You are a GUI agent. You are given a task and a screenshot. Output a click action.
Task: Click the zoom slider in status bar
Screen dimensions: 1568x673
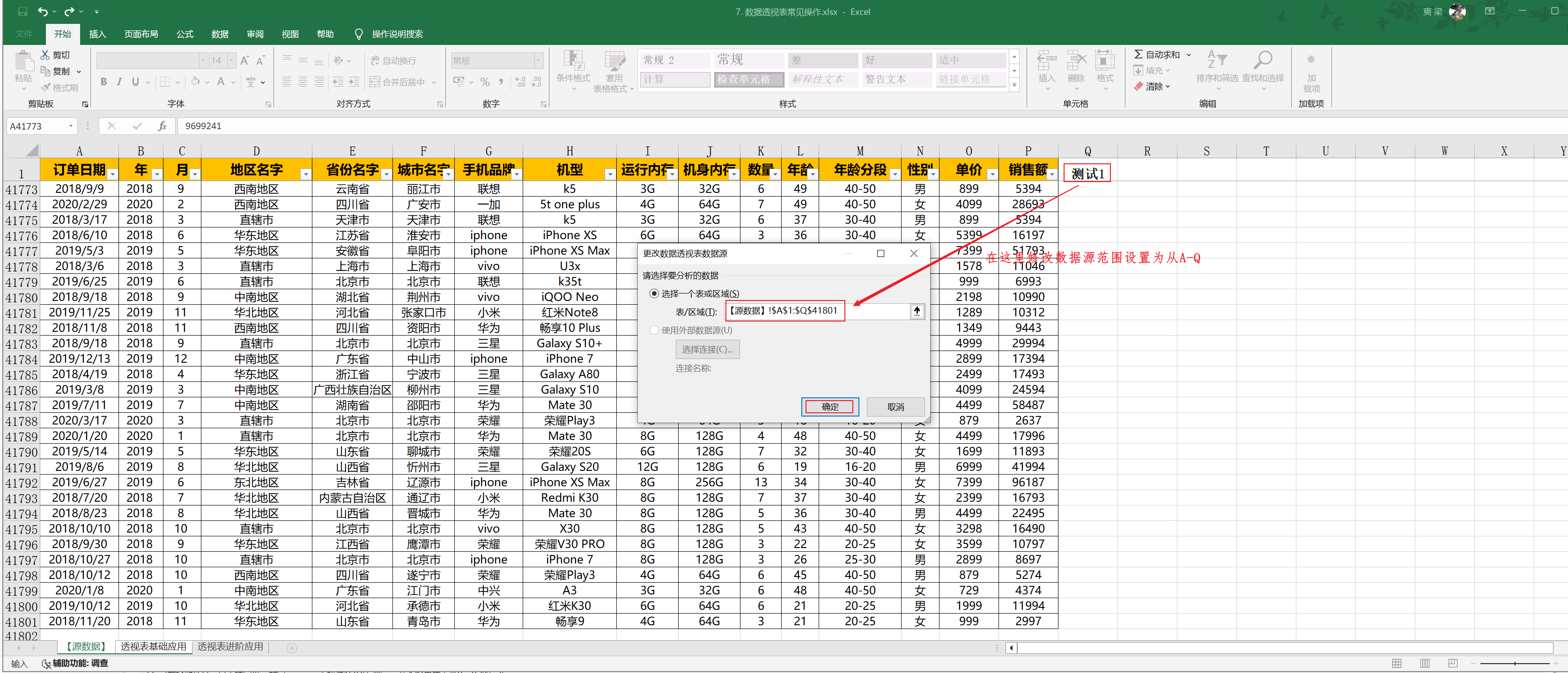(x=1515, y=663)
